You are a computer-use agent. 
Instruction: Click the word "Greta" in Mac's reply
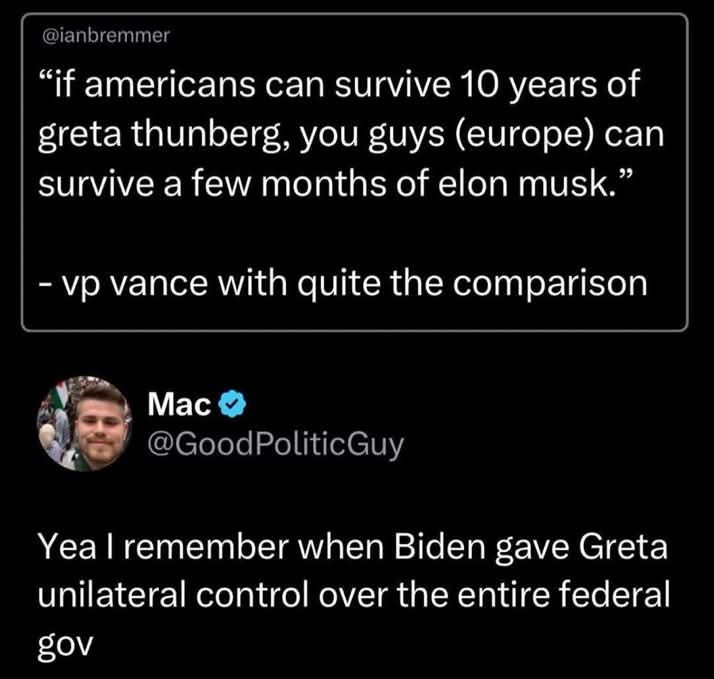tap(623, 547)
